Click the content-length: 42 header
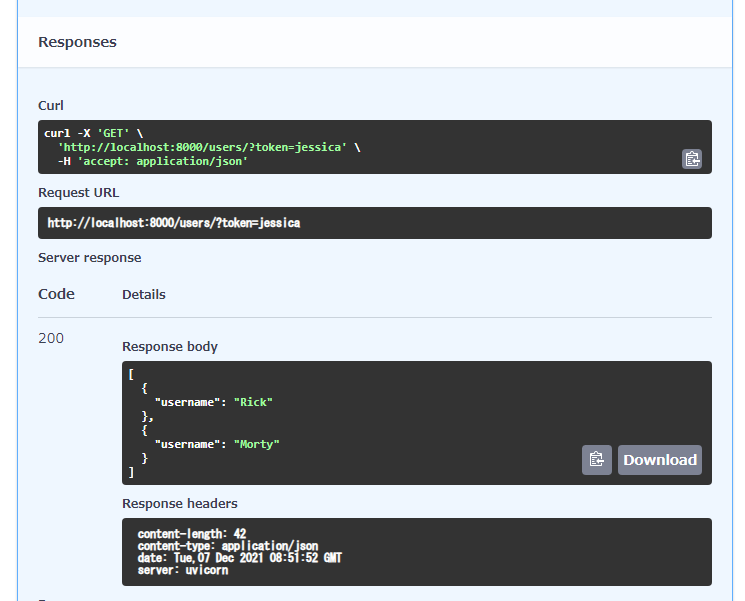This screenshot has height=601, width=745. click(x=192, y=534)
